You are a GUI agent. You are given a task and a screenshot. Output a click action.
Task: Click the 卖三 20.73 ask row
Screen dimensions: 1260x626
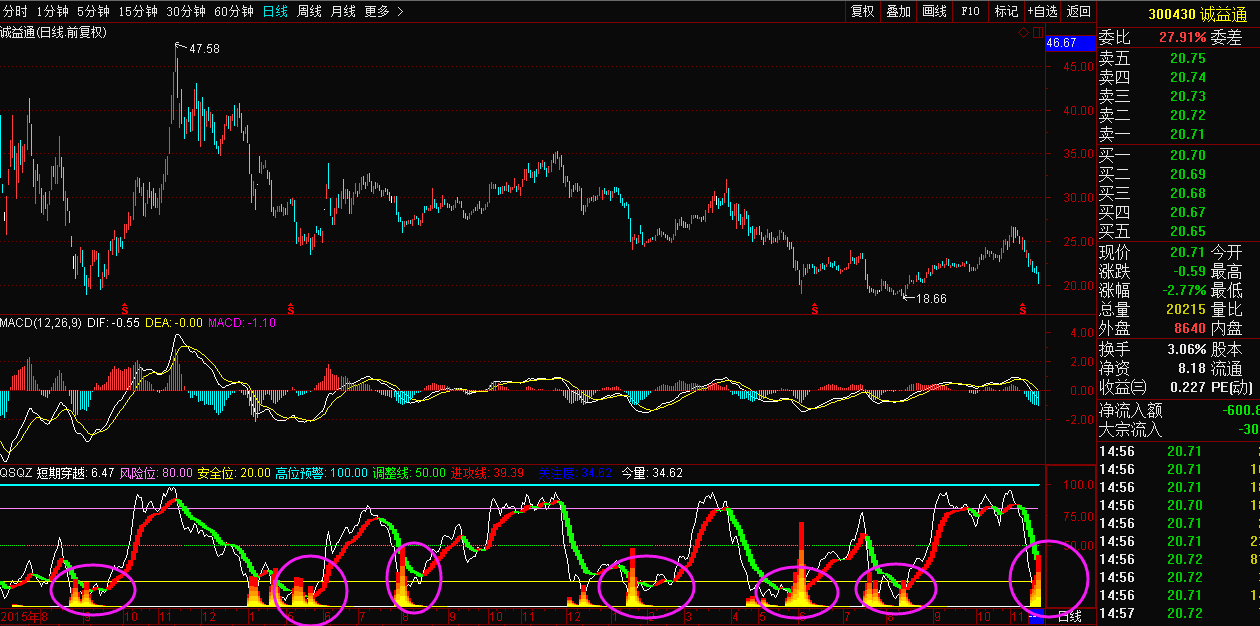pyautogui.click(x=1179, y=96)
